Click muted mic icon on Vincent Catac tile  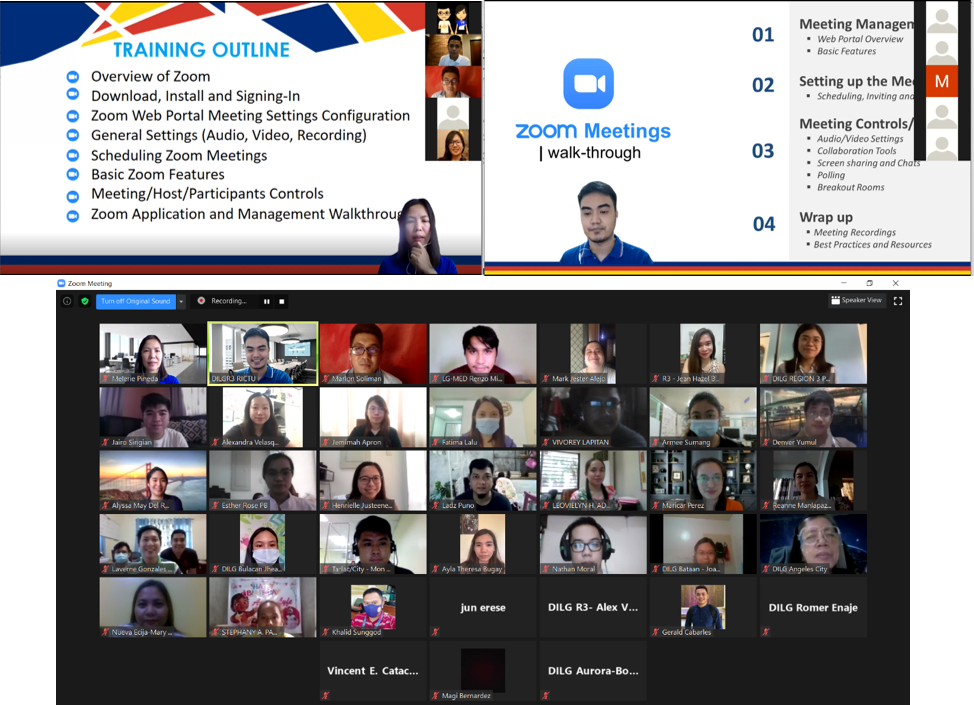point(325,696)
